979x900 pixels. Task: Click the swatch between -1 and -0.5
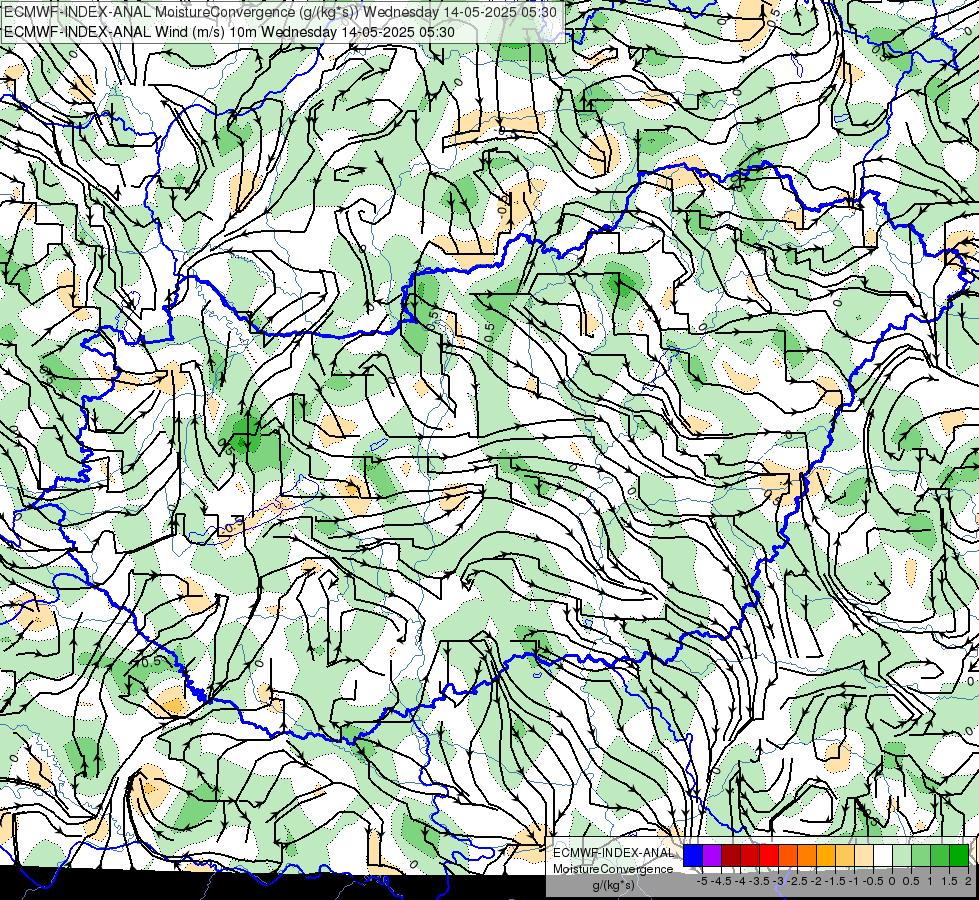863,855
